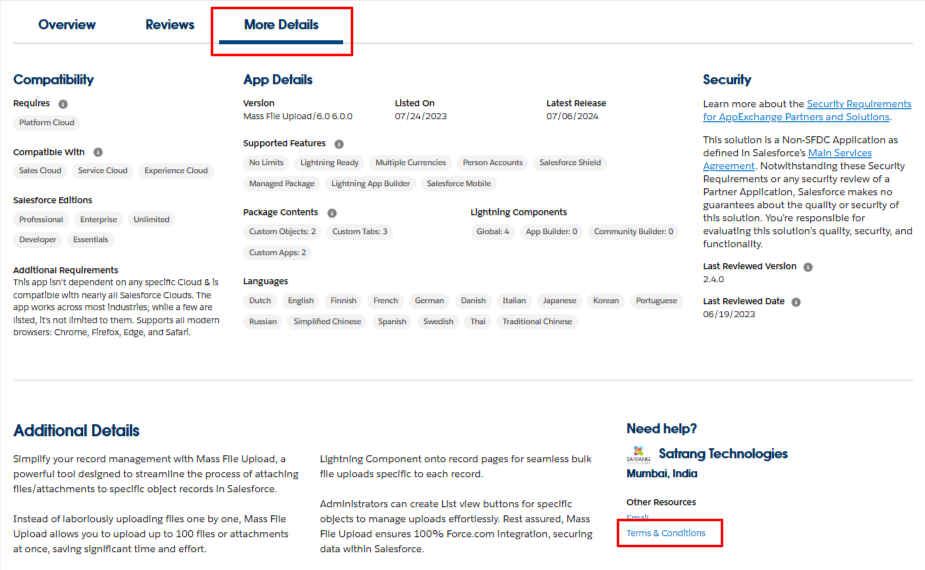Click the Mumbai, India location text

(661, 474)
